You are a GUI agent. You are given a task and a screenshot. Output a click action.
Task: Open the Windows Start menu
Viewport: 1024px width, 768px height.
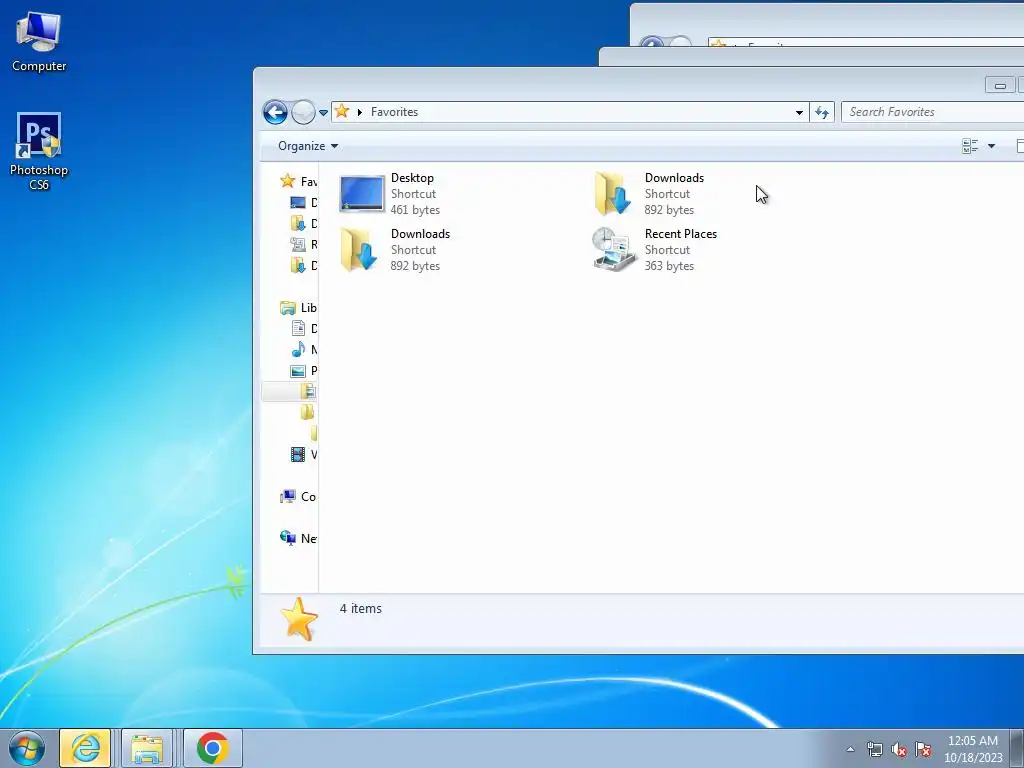coord(27,748)
